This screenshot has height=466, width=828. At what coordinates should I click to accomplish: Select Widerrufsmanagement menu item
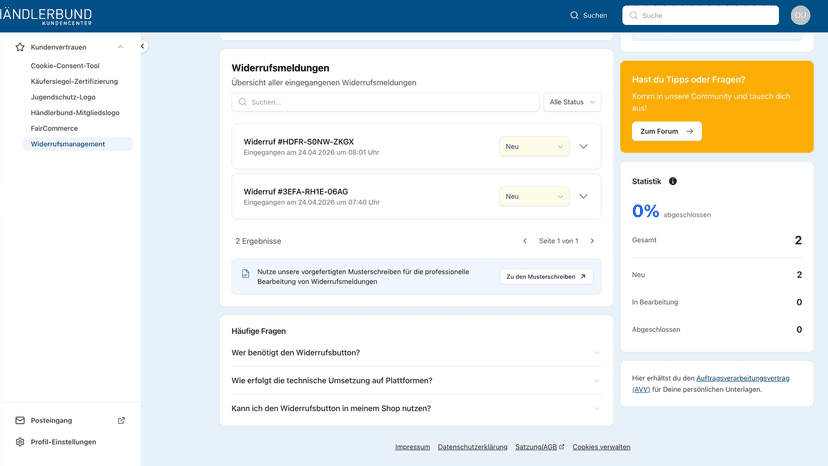78,144
